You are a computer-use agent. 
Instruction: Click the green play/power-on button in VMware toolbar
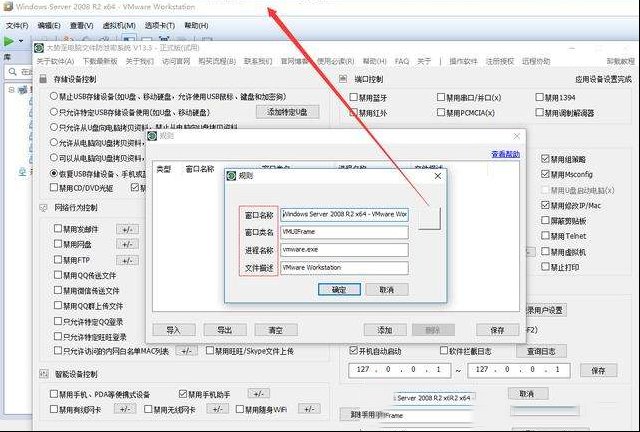pyautogui.click(x=9, y=41)
